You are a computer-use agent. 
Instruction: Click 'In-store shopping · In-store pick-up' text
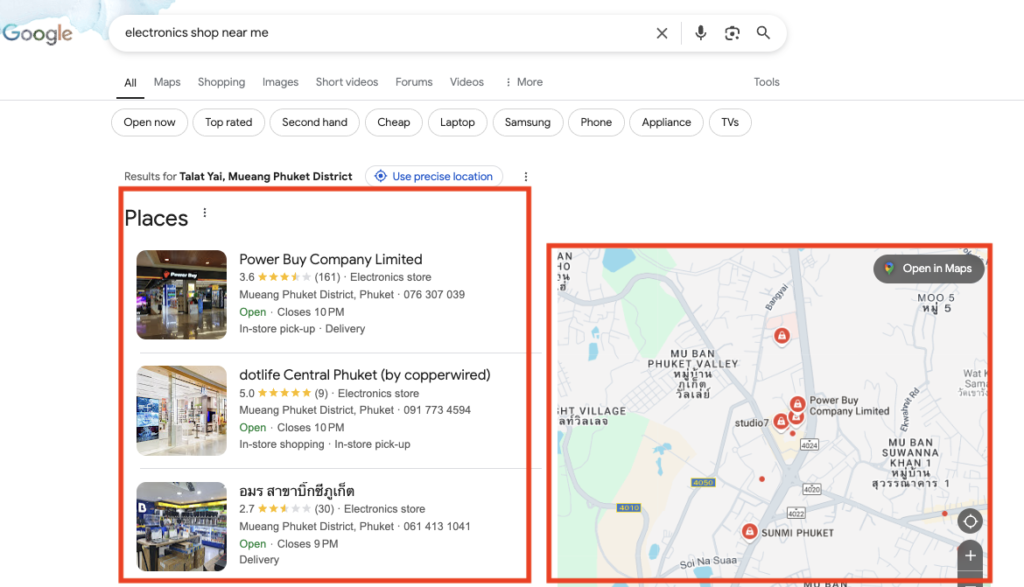[325, 444]
